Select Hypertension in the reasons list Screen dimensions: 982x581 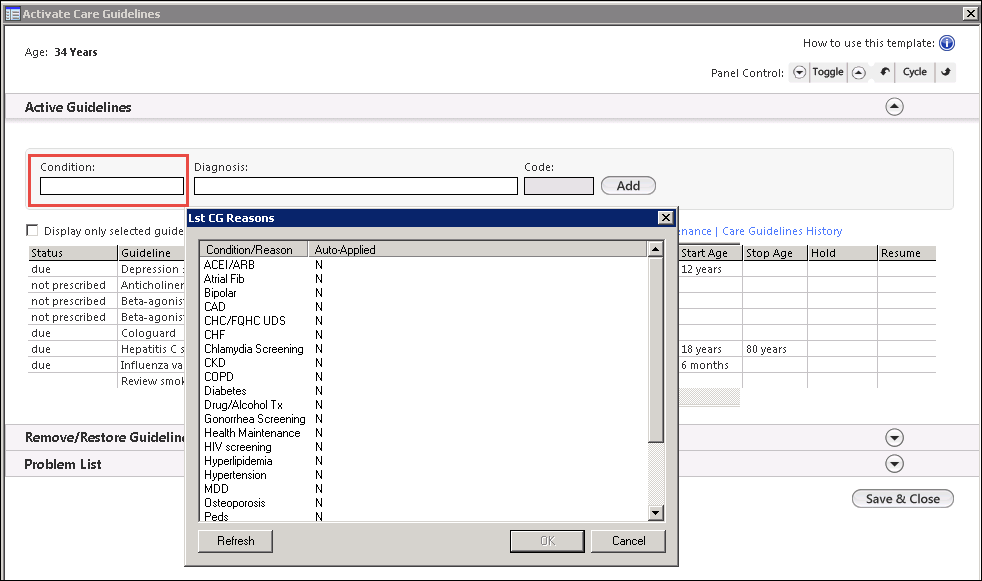coord(235,475)
